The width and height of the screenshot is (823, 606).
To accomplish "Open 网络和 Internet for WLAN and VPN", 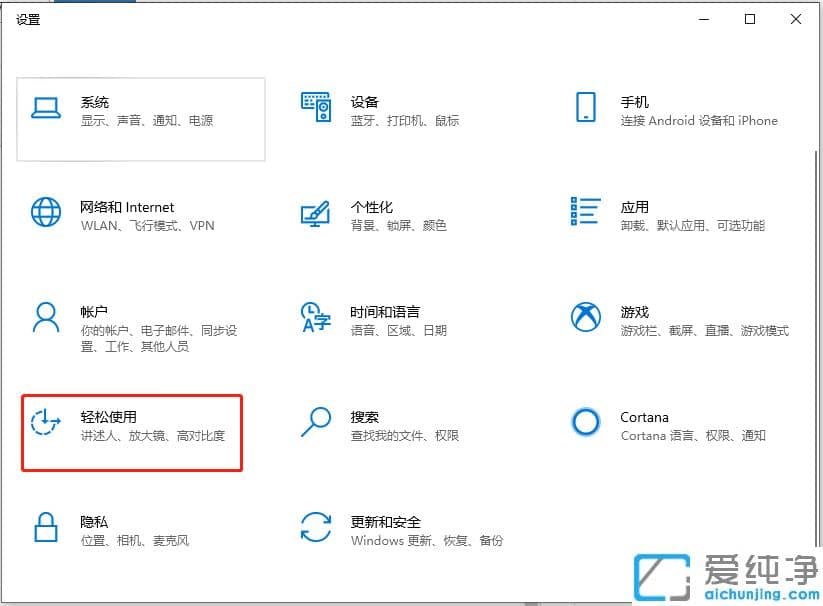I will click(130, 215).
